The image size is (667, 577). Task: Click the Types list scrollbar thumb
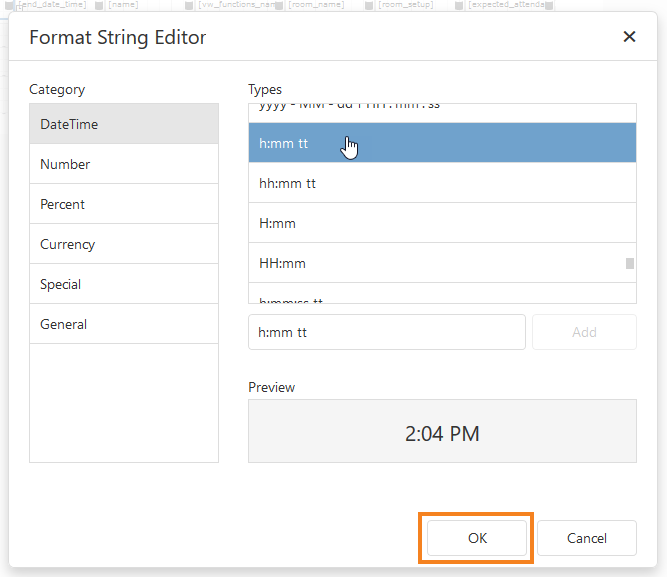630,263
